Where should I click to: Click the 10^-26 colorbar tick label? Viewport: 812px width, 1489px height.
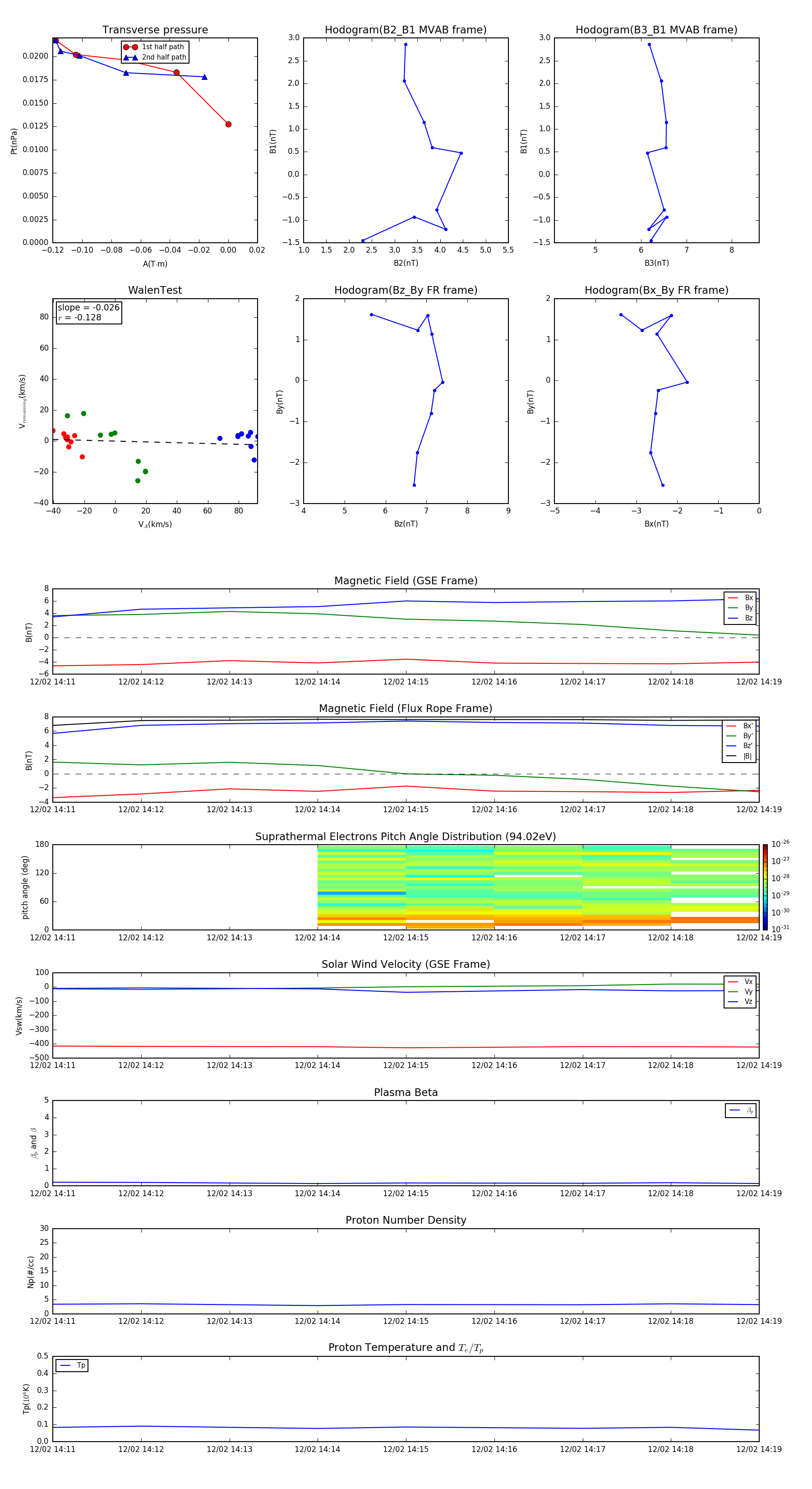click(x=780, y=844)
